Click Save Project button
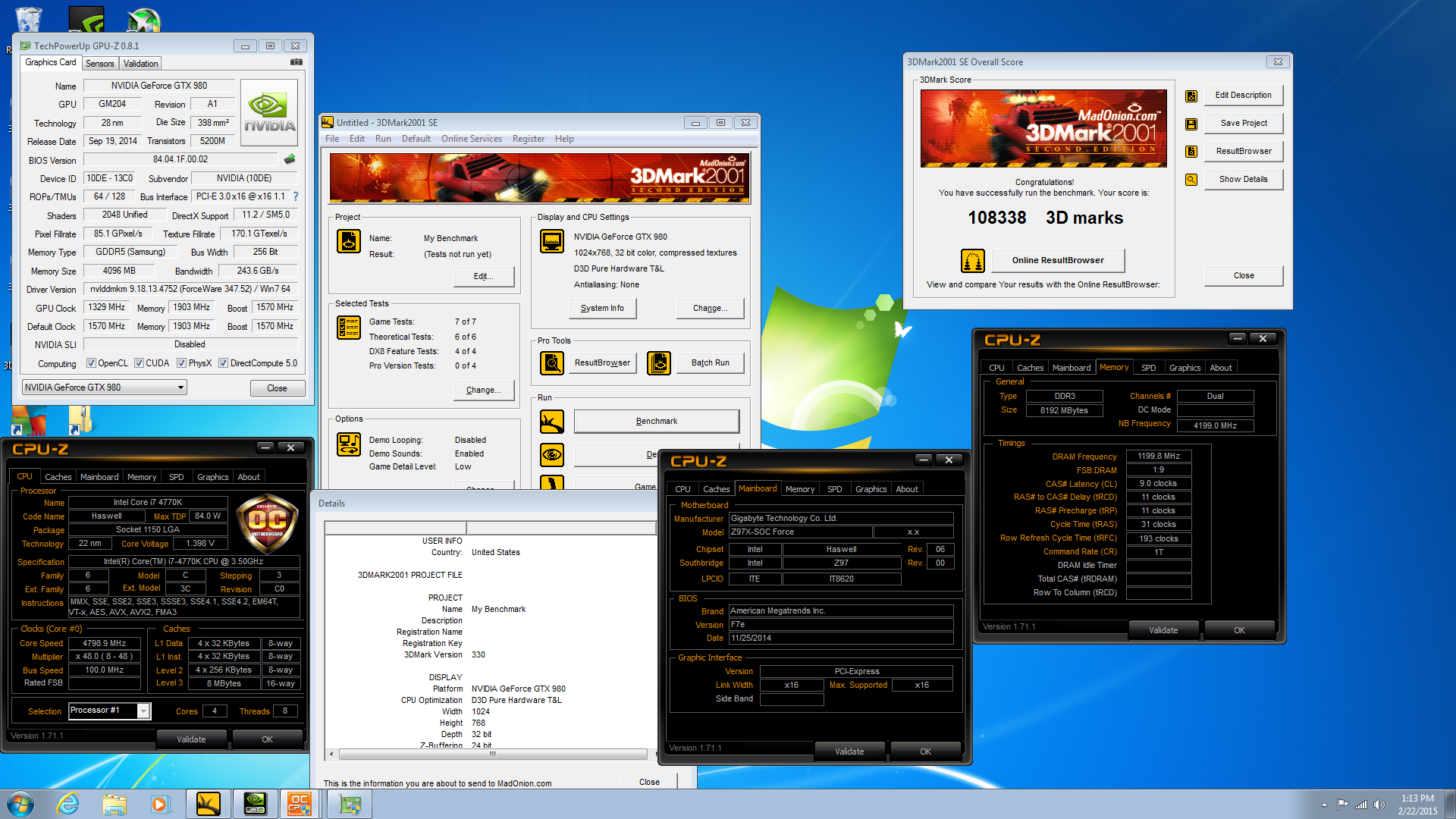The height and width of the screenshot is (819, 1456). tap(1244, 124)
